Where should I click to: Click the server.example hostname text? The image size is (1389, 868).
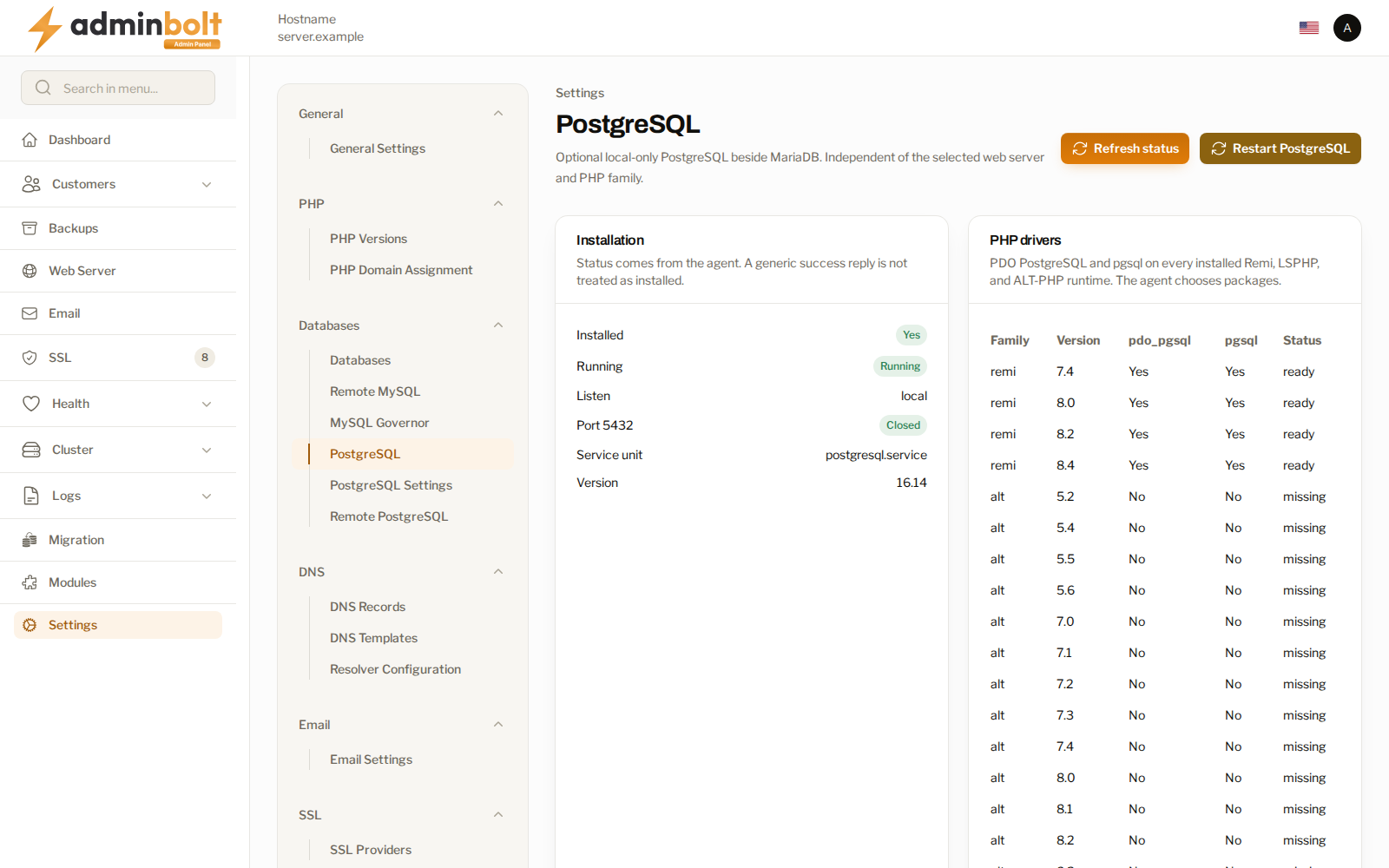coord(320,36)
